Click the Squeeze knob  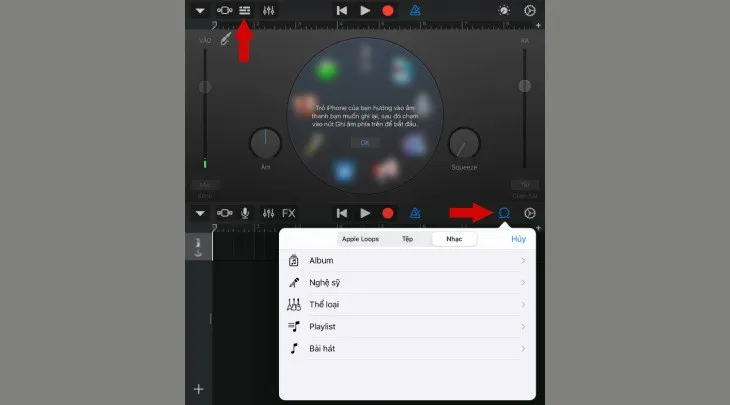[464, 143]
